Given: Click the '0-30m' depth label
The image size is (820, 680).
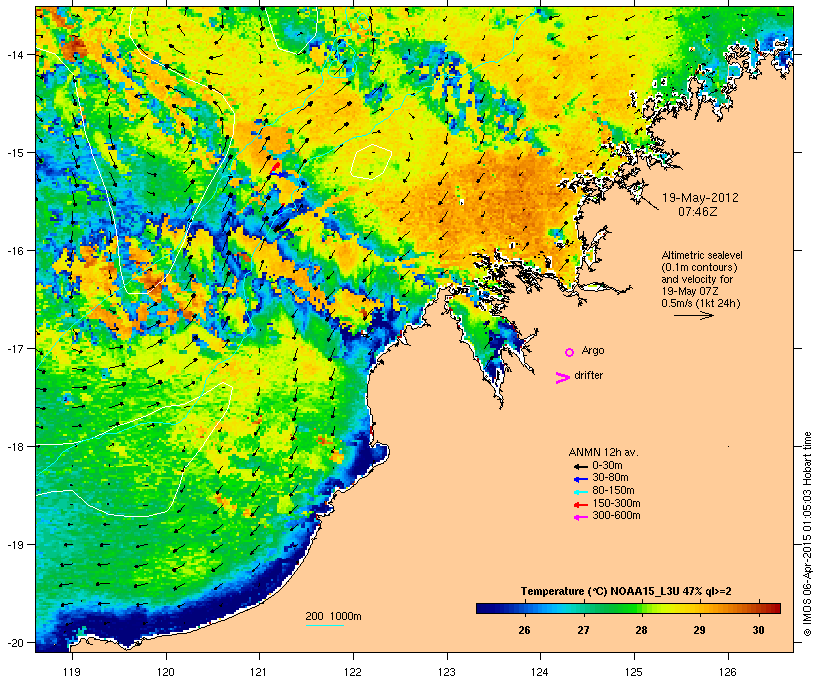Looking at the screenshot, I should point(607,466).
